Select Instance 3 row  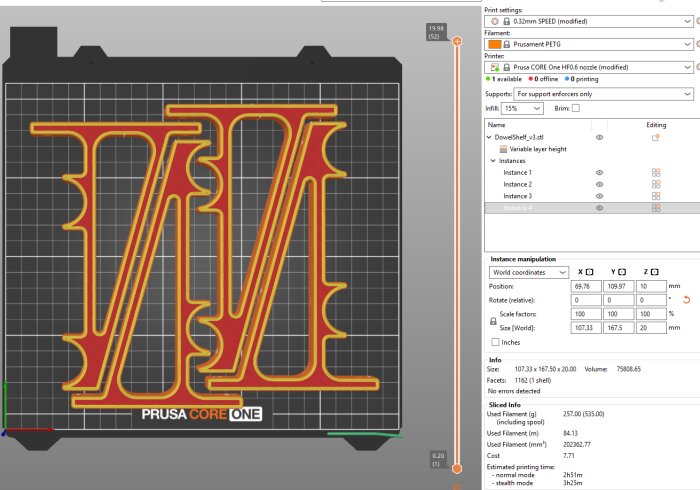[x=517, y=196]
